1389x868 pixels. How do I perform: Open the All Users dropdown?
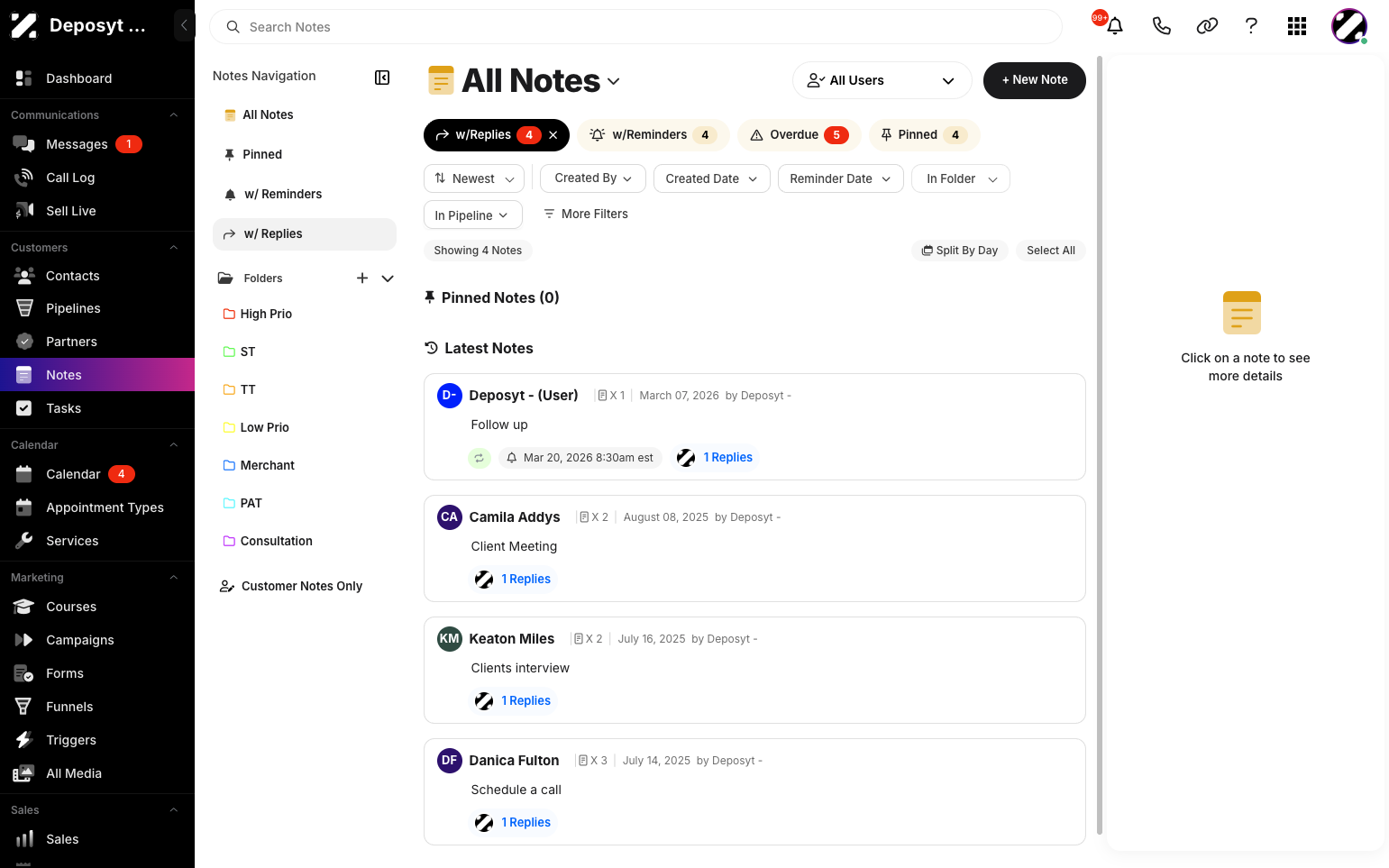882,80
